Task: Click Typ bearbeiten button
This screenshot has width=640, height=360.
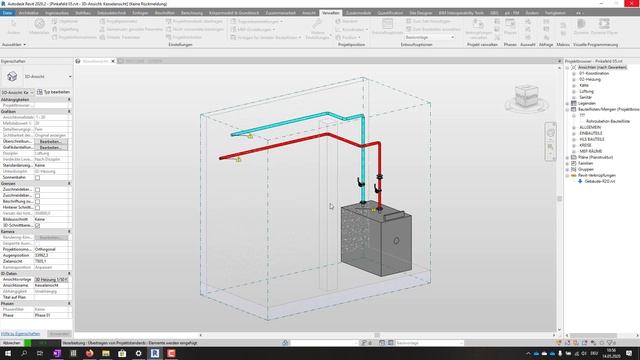Action: [x=53, y=92]
